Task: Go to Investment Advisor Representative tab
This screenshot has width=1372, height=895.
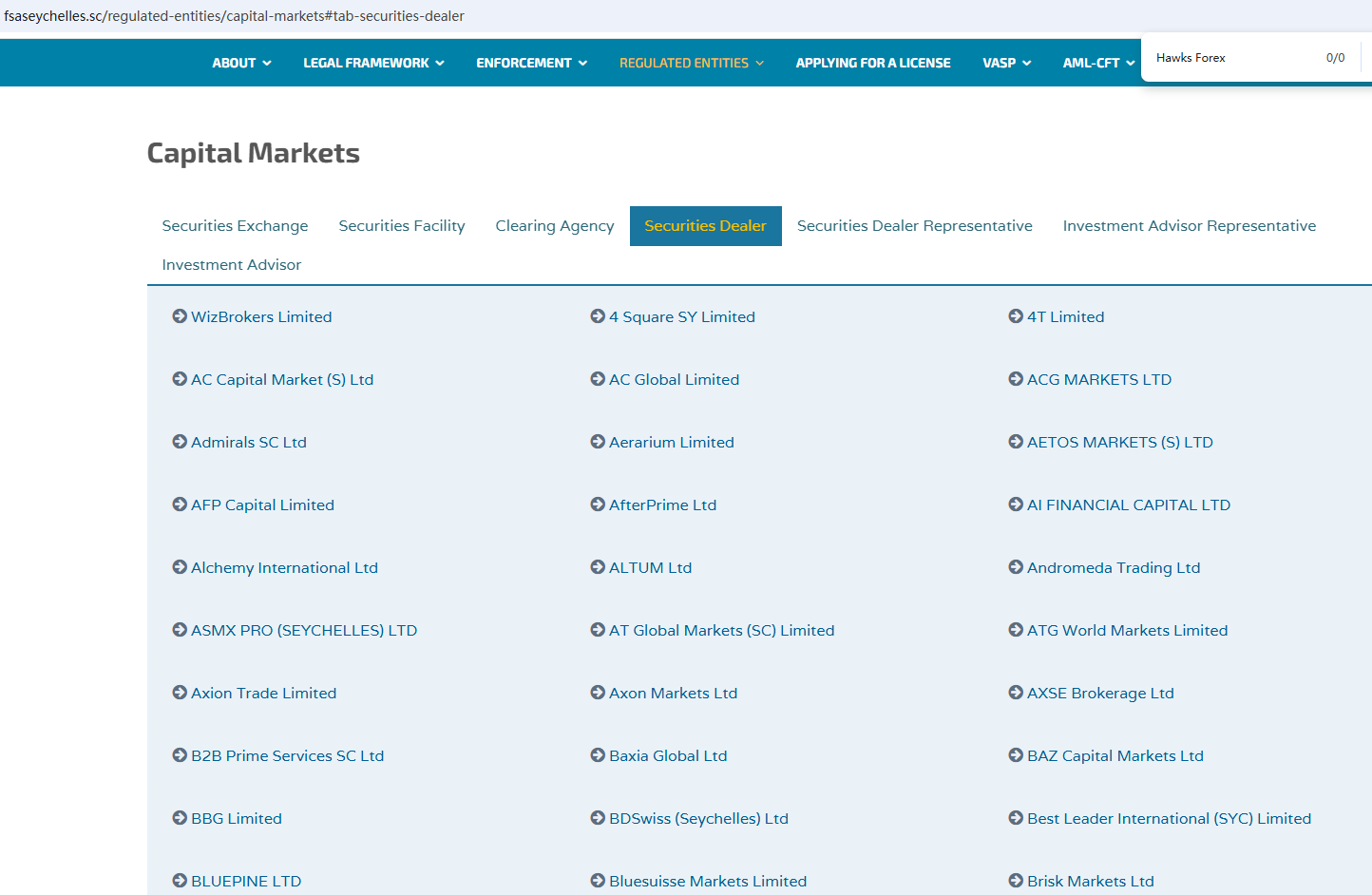Action: pos(1189,226)
